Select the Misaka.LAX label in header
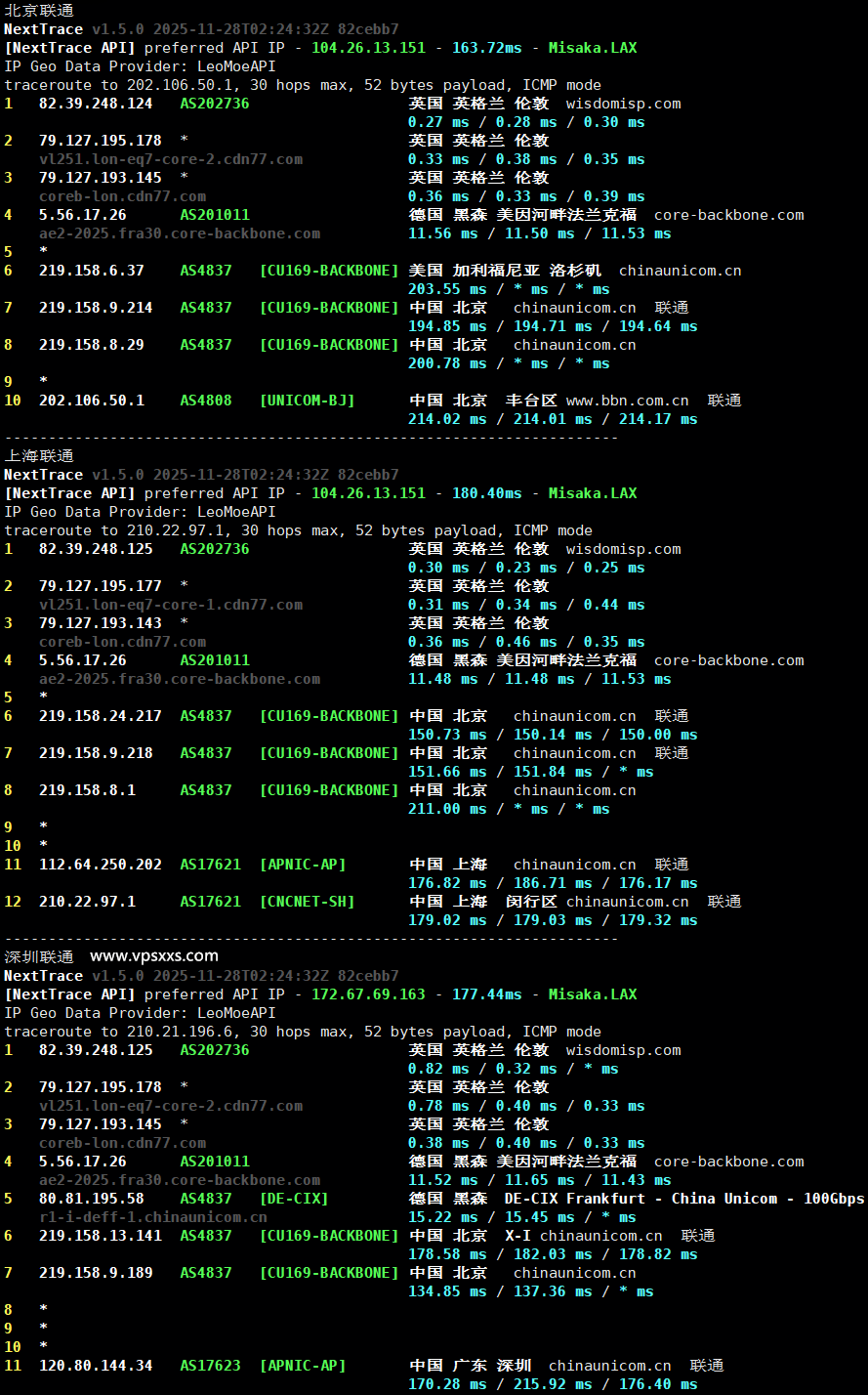This screenshot has width=868, height=1395. pos(594,47)
